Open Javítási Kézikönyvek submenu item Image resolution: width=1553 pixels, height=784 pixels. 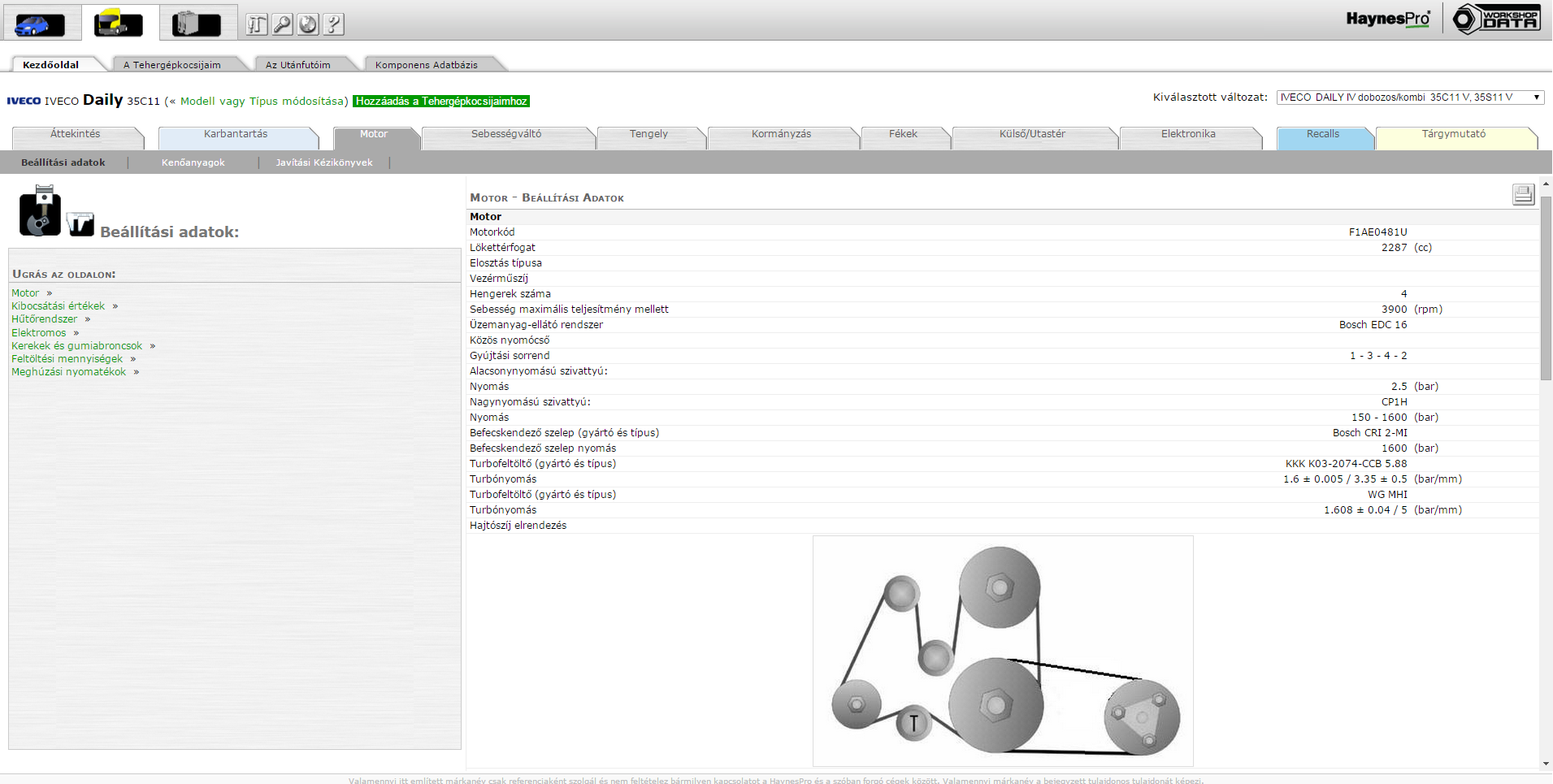[x=323, y=162]
